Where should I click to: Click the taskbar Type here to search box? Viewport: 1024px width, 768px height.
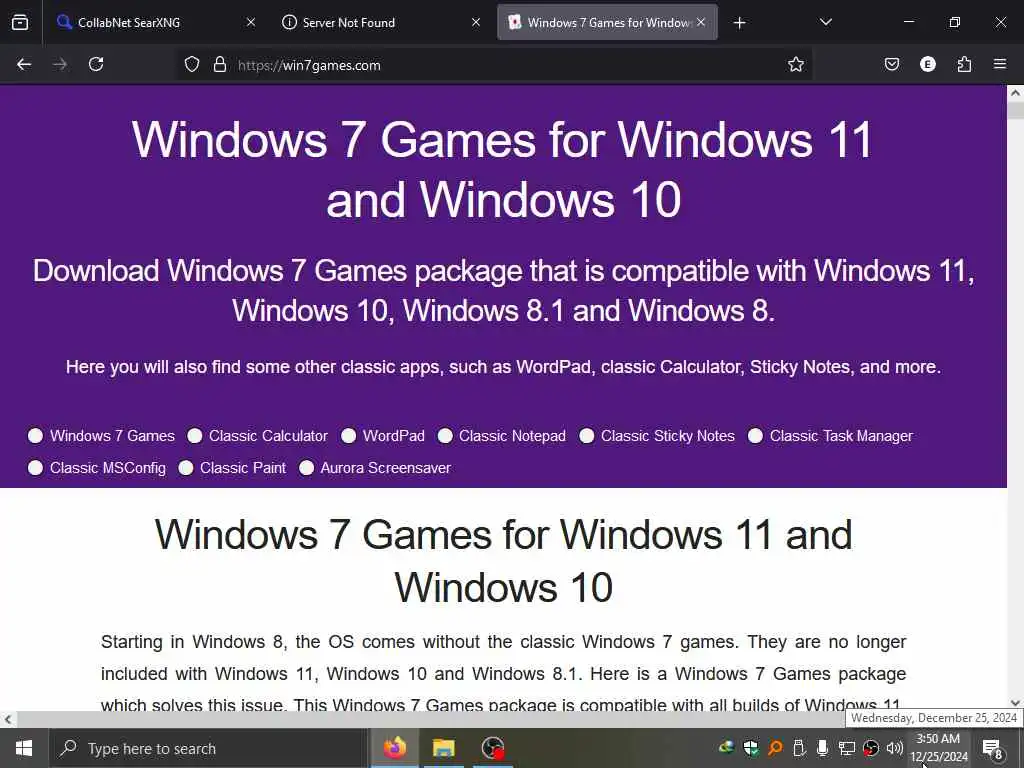click(x=209, y=748)
